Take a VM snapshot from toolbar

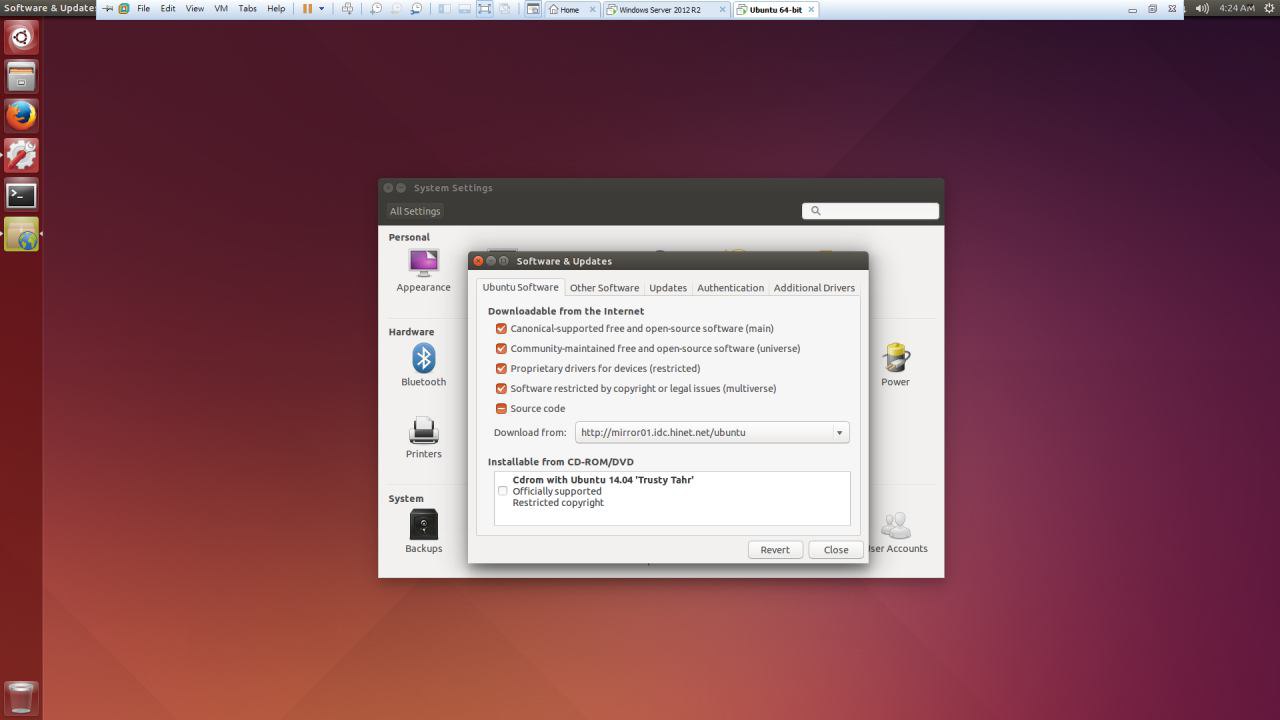[x=376, y=9]
